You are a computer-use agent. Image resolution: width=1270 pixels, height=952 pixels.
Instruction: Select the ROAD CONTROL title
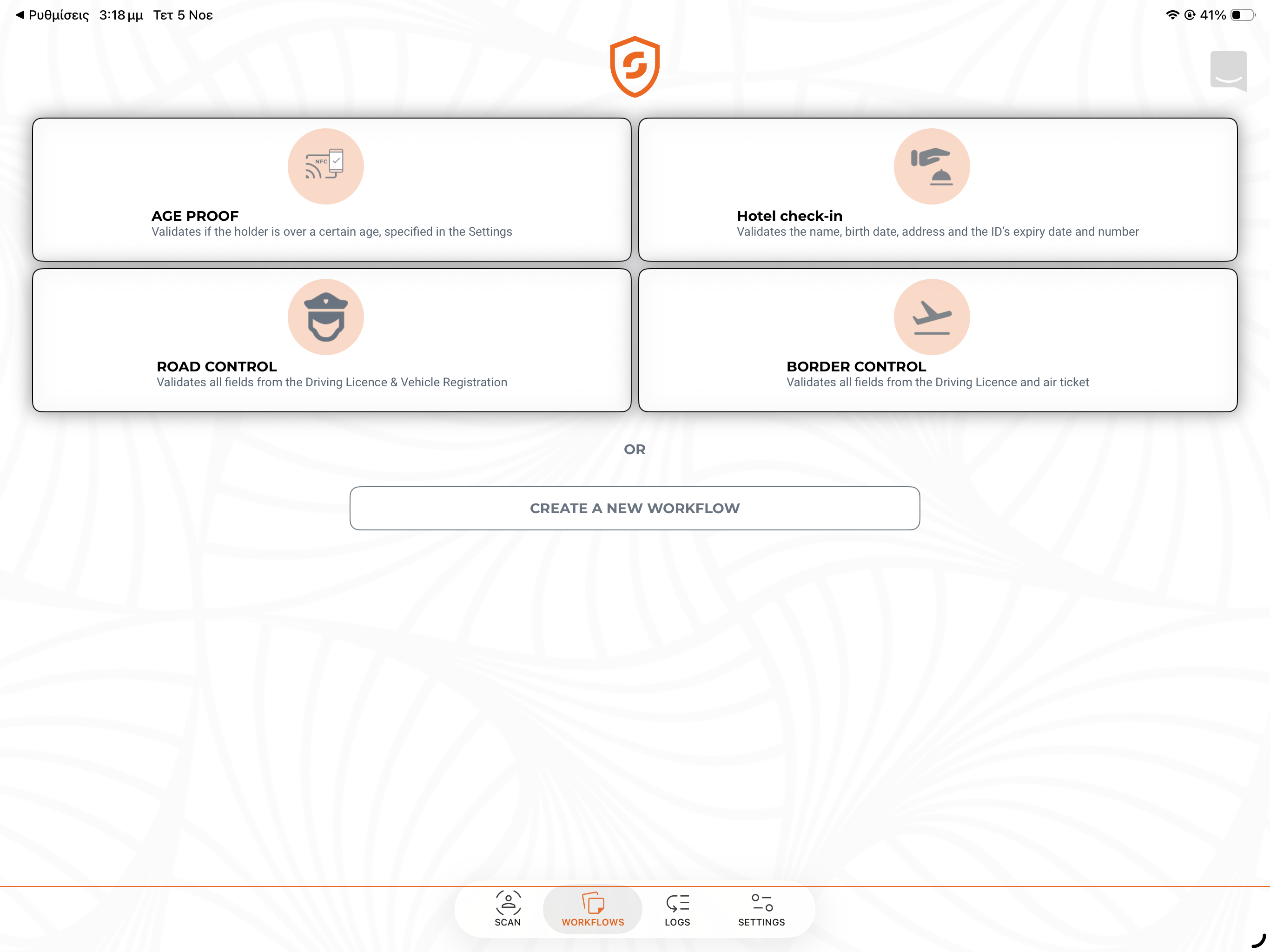(x=217, y=366)
